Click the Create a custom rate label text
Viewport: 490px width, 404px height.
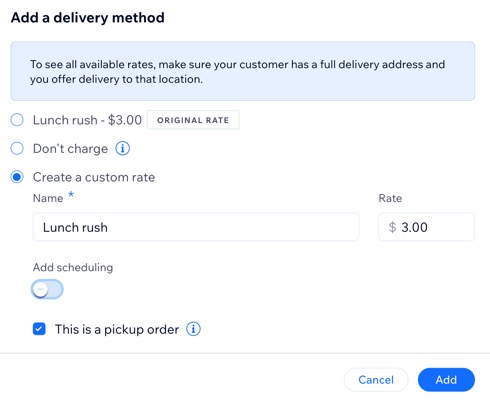(x=94, y=177)
